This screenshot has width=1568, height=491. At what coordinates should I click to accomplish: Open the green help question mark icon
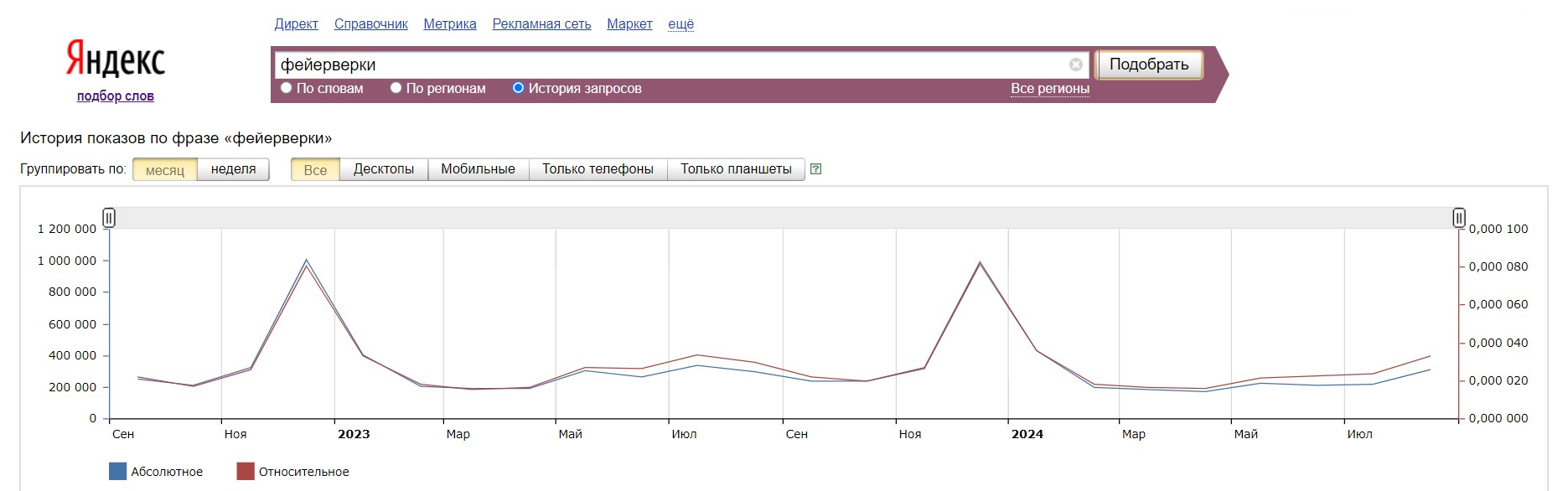click(x=815, y=169)
